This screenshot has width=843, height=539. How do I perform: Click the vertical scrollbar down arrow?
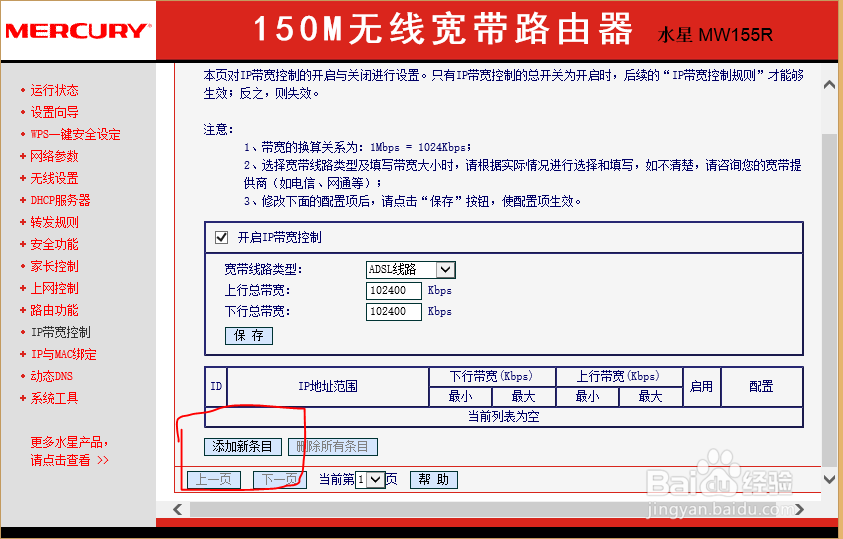pos(830,479)
